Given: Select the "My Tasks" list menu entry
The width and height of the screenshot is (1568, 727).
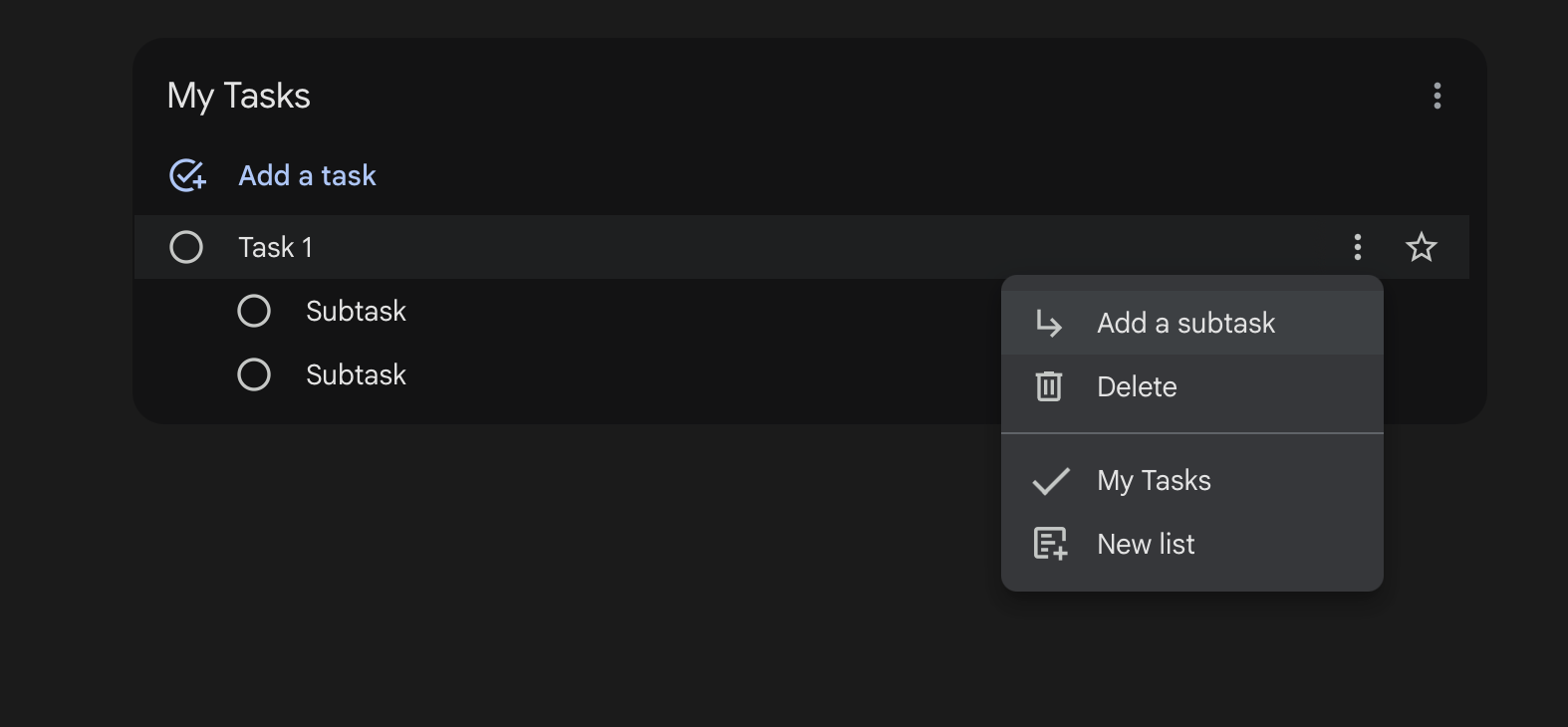Looking at the screenshot, I should coord(1154,480).
